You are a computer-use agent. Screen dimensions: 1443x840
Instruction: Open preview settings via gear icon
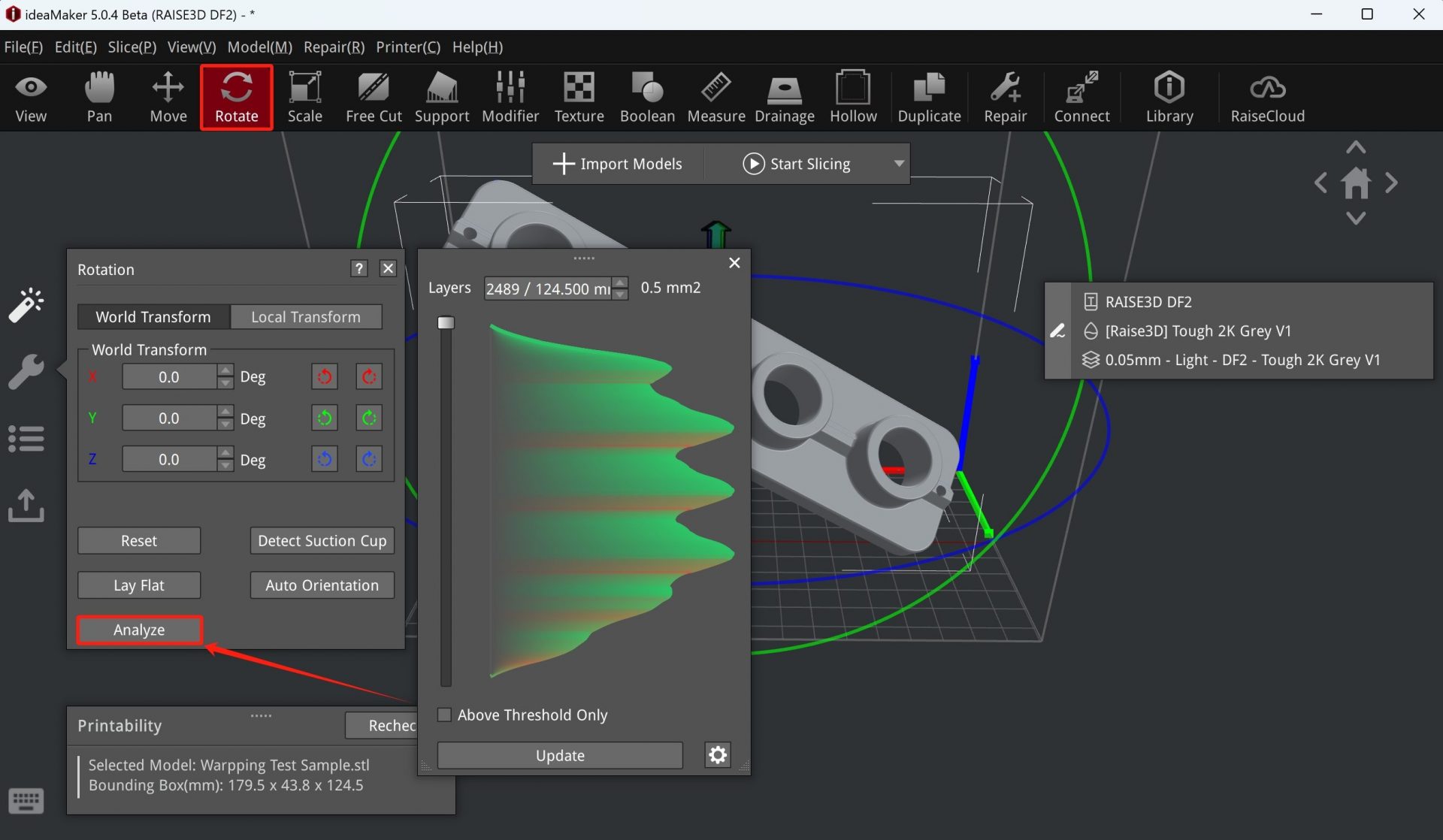pos(717,755)
